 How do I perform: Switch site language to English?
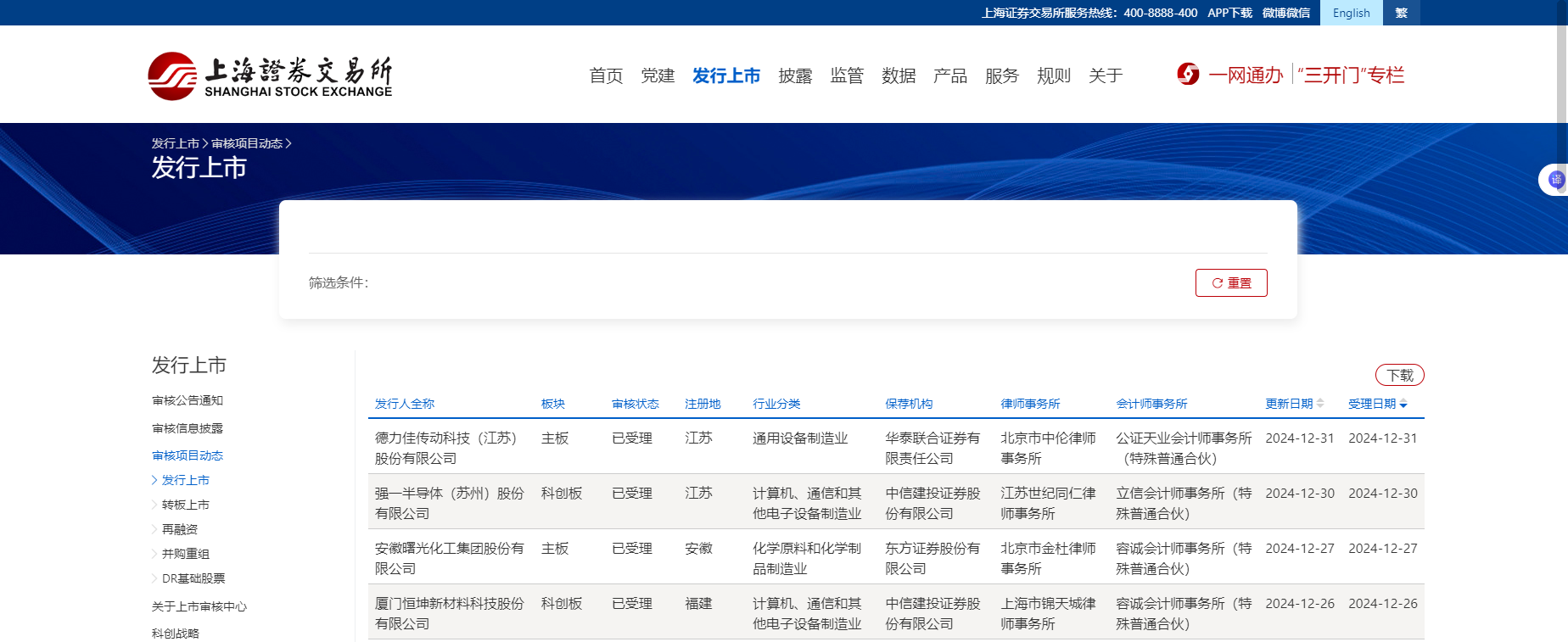click(x=1351, y=13)
